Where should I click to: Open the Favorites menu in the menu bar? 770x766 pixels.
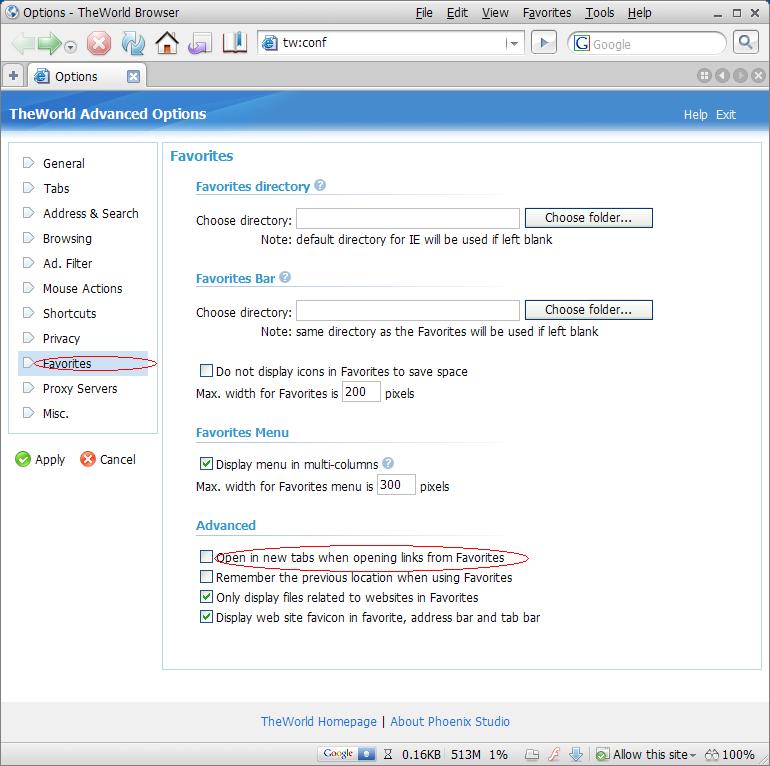(x=547, y=13)
